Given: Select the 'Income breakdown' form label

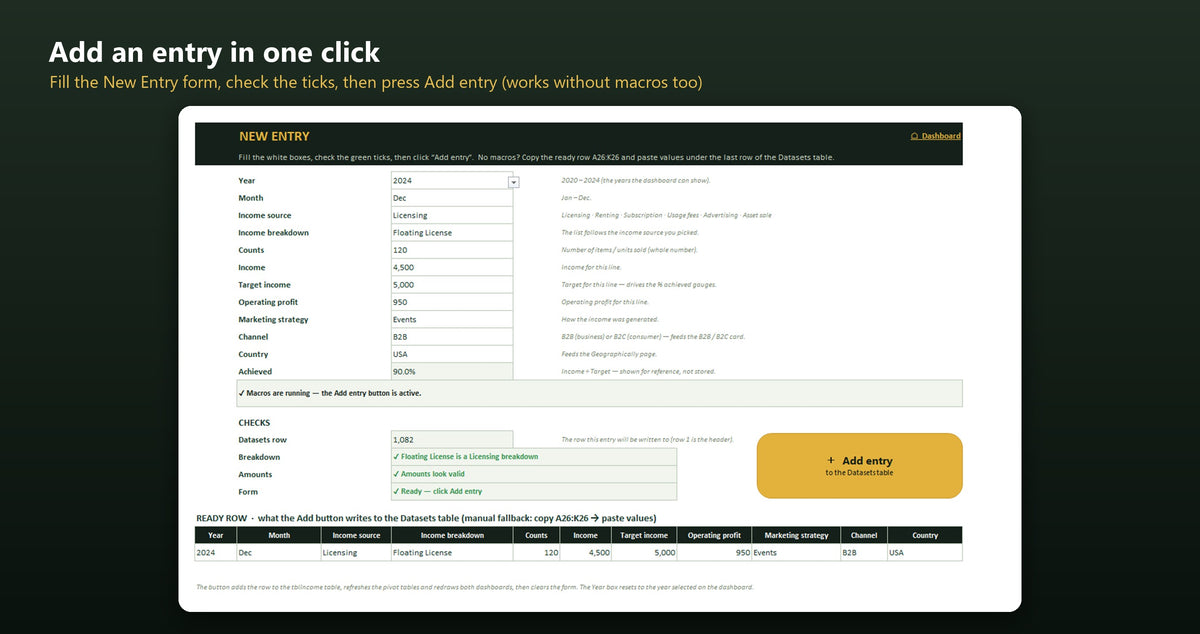Looking at the screenshot, I should (273, 233).
